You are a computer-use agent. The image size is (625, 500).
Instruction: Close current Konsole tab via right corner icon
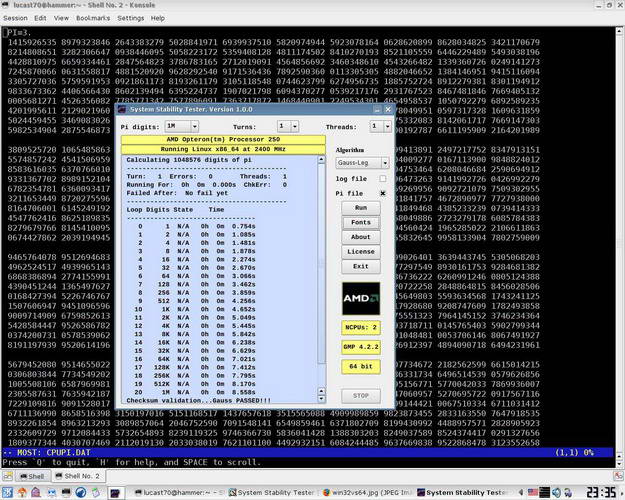tap(618, 476)
